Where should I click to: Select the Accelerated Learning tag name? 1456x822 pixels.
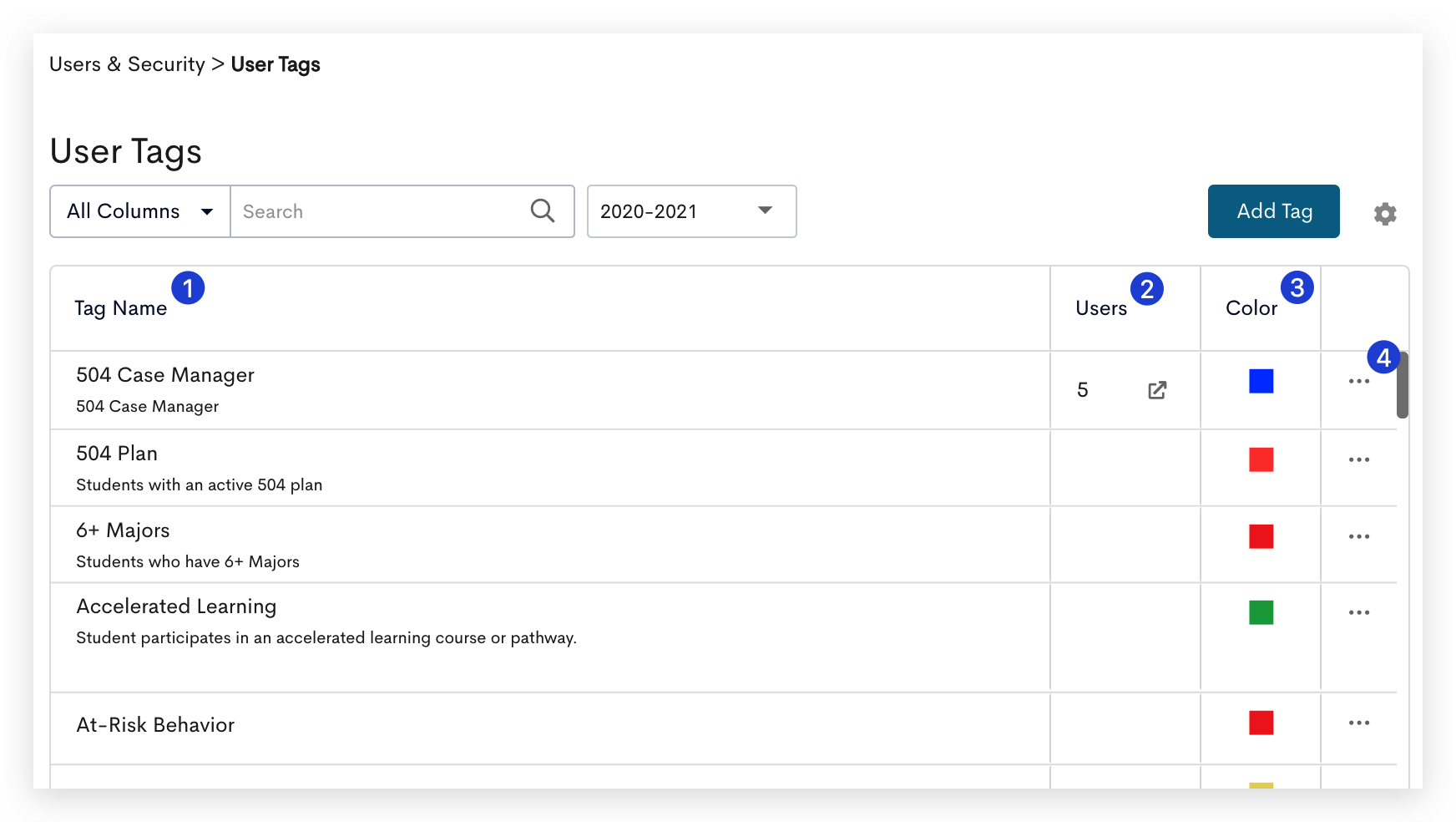(x=176, y=606)
